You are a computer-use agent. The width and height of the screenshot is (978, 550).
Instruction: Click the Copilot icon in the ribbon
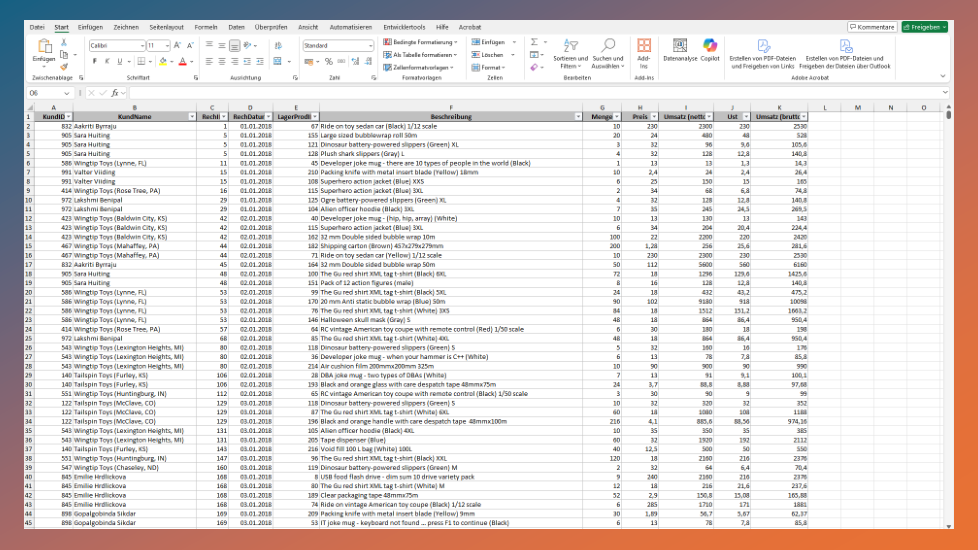pos(710,50)
